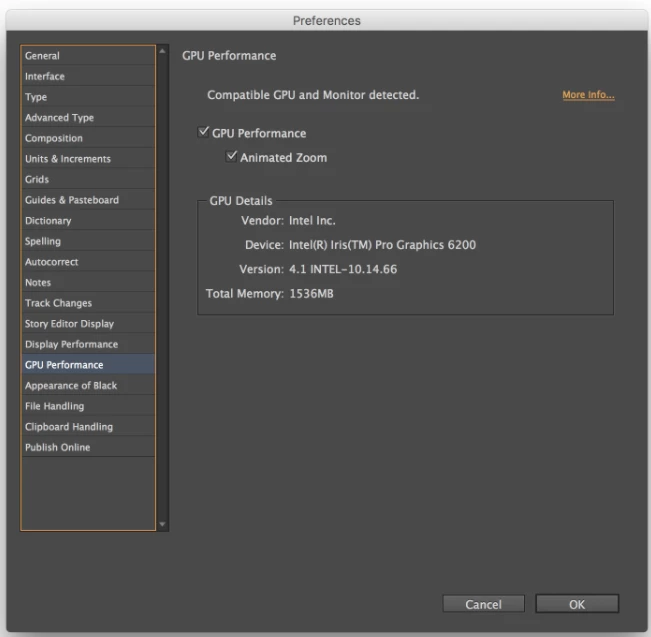Click the total memory value 1536MB
This screenshot has width=651, height=637.
tap(311, 294)
